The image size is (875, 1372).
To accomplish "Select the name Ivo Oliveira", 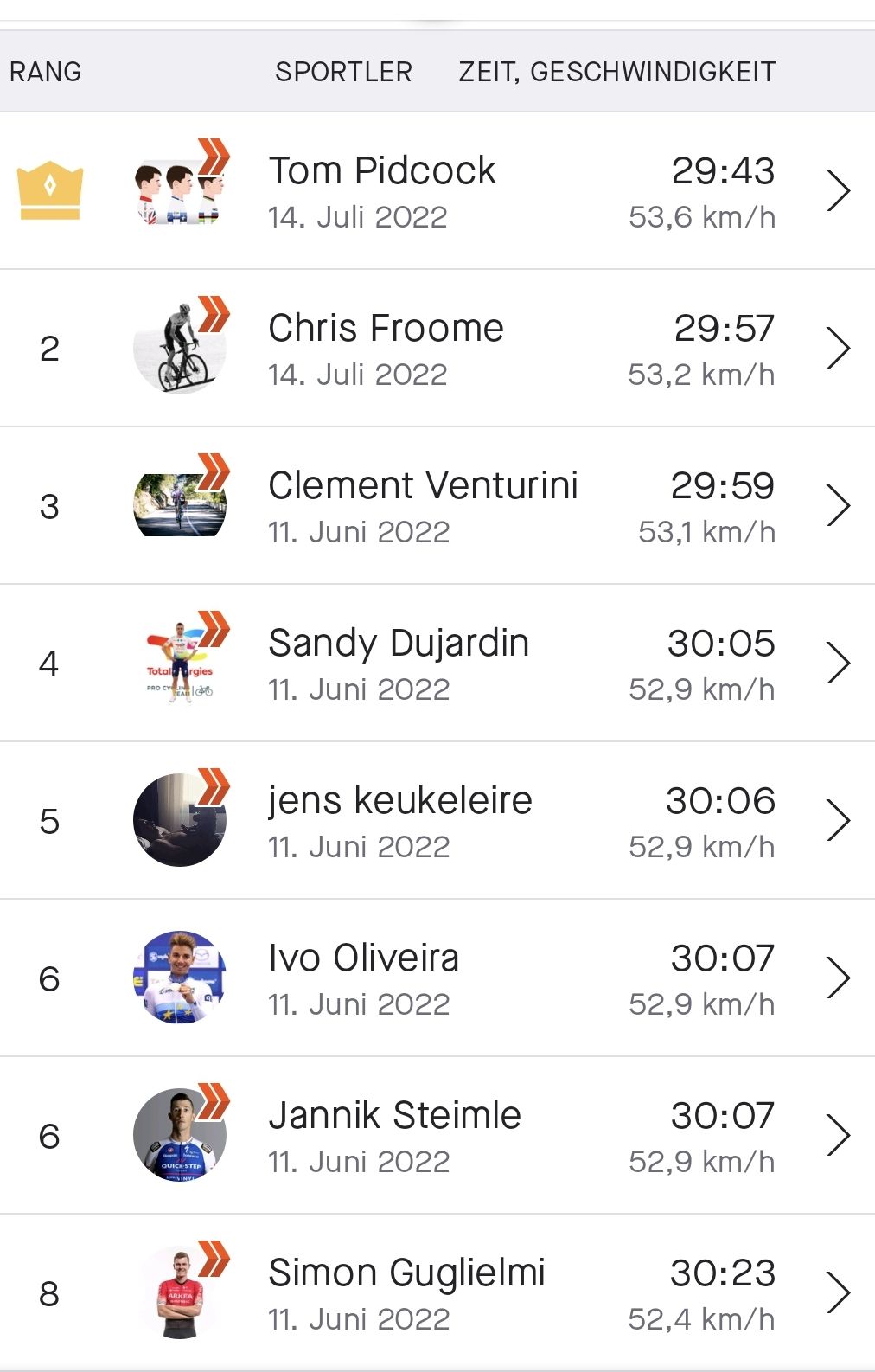I will tap(363, 958).
